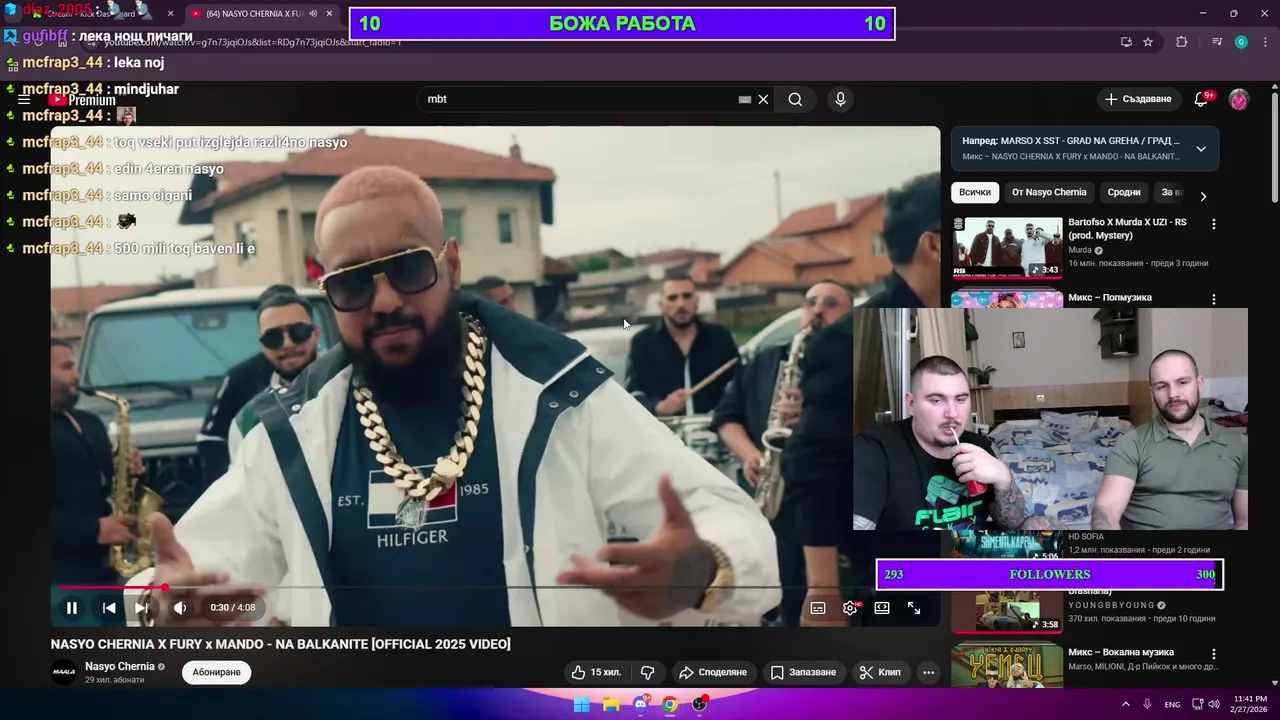Open options menu for the Bartofso X Murda video
This screenshot has width=1280, height=720.
(1214, 225)
